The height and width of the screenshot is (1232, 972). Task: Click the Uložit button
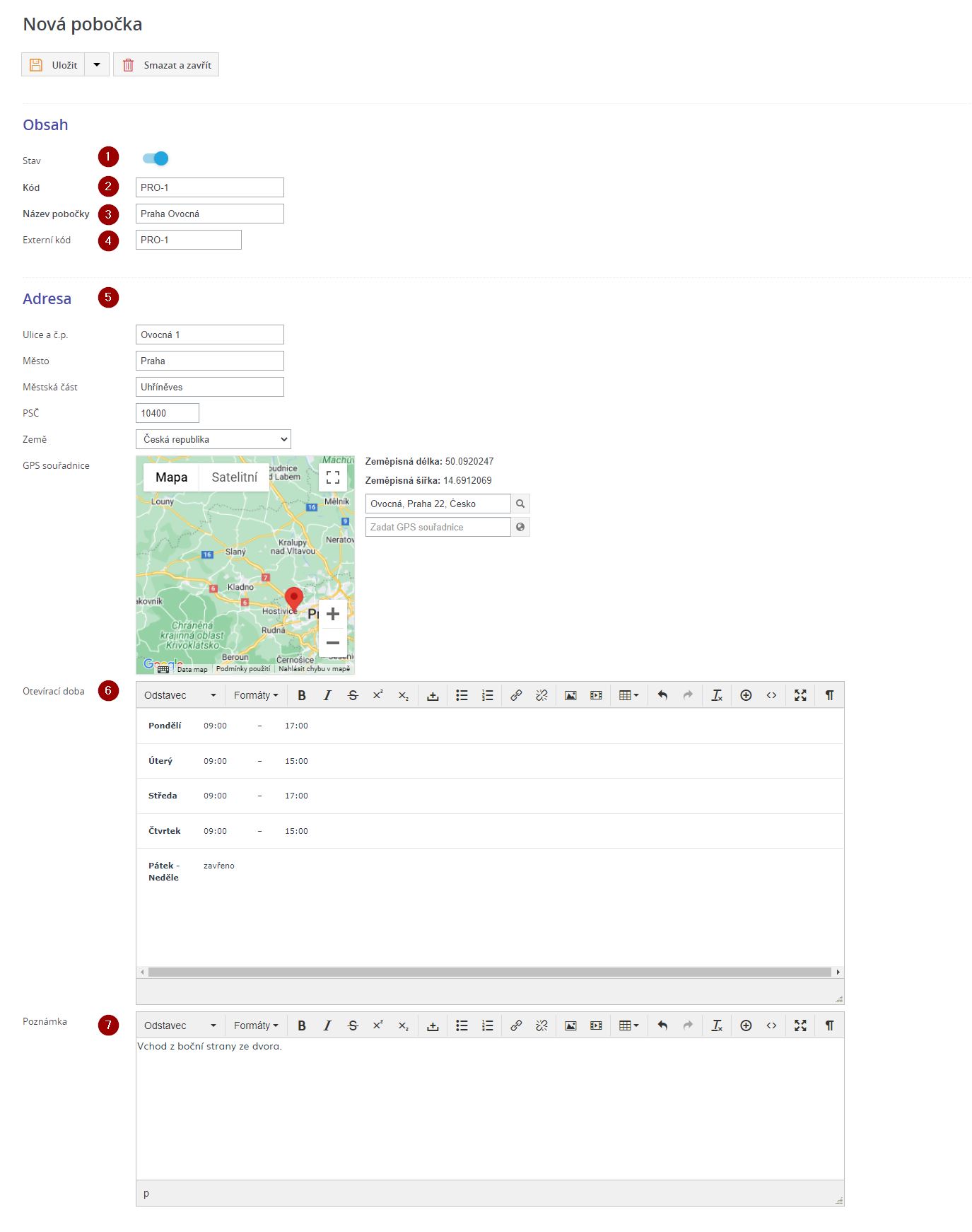54,64
